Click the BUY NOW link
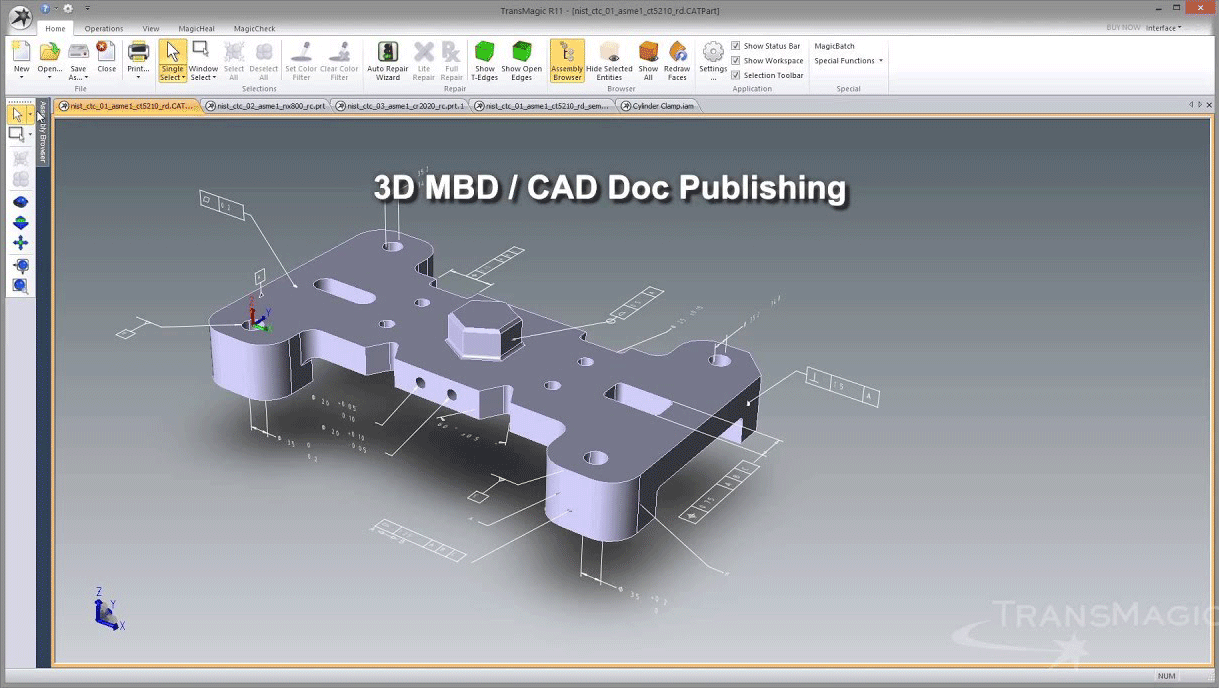 pyautogui.click(x=1123, y=28)
